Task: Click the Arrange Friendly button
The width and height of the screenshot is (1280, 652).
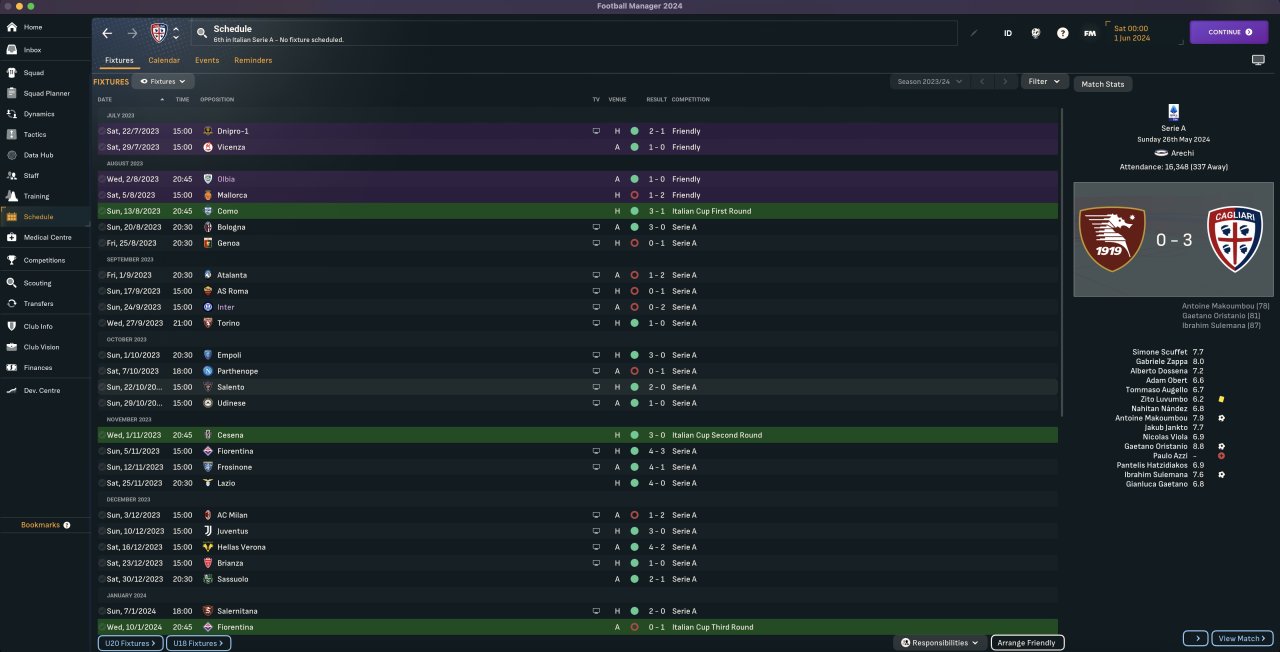Action: [x=1027, y=643]
